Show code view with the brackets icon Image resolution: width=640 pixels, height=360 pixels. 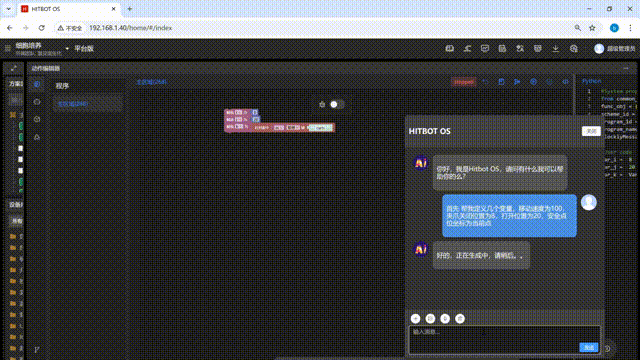coord(565,82)
